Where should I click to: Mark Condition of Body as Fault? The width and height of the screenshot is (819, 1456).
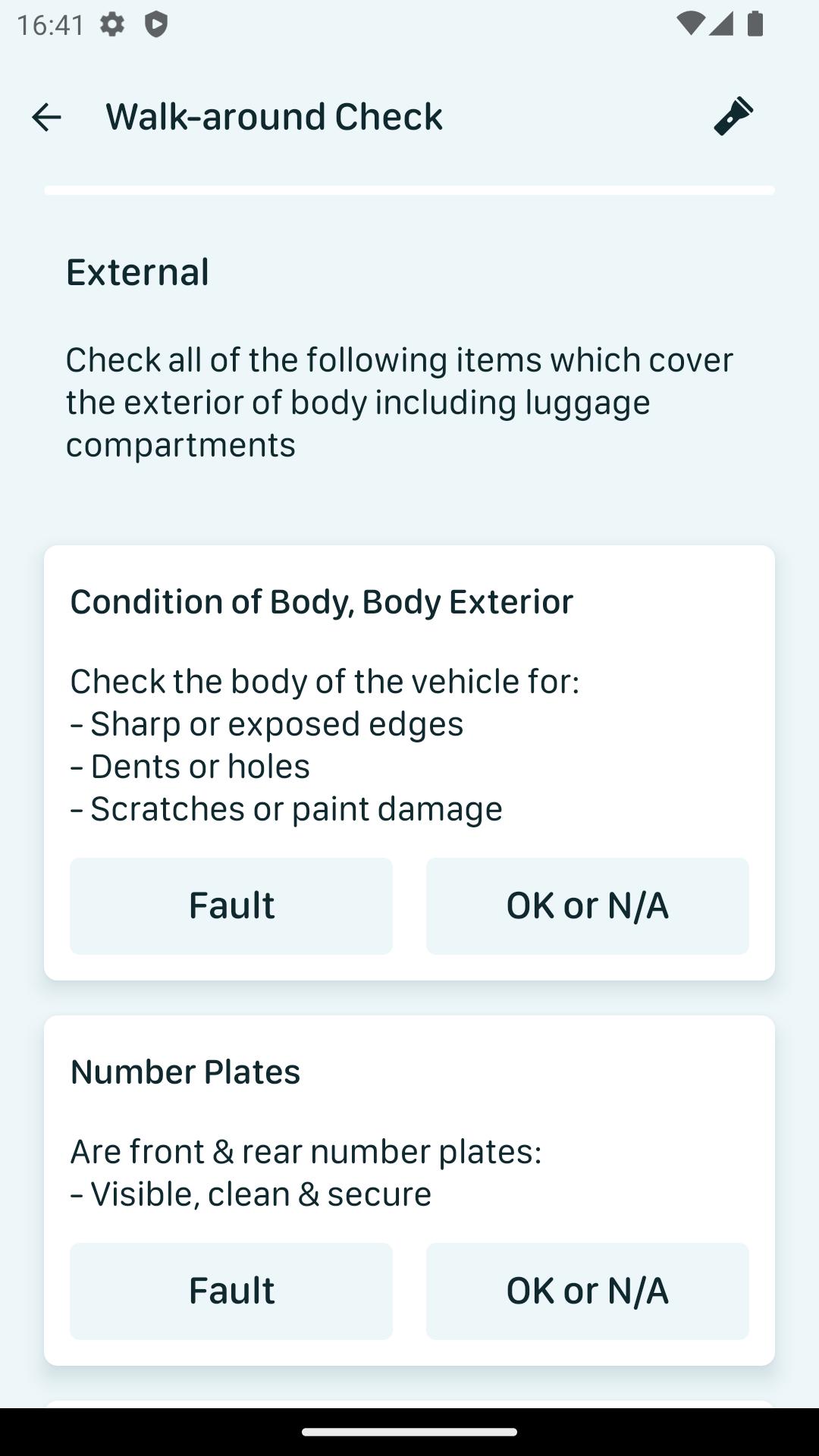[x=231, y=905]
